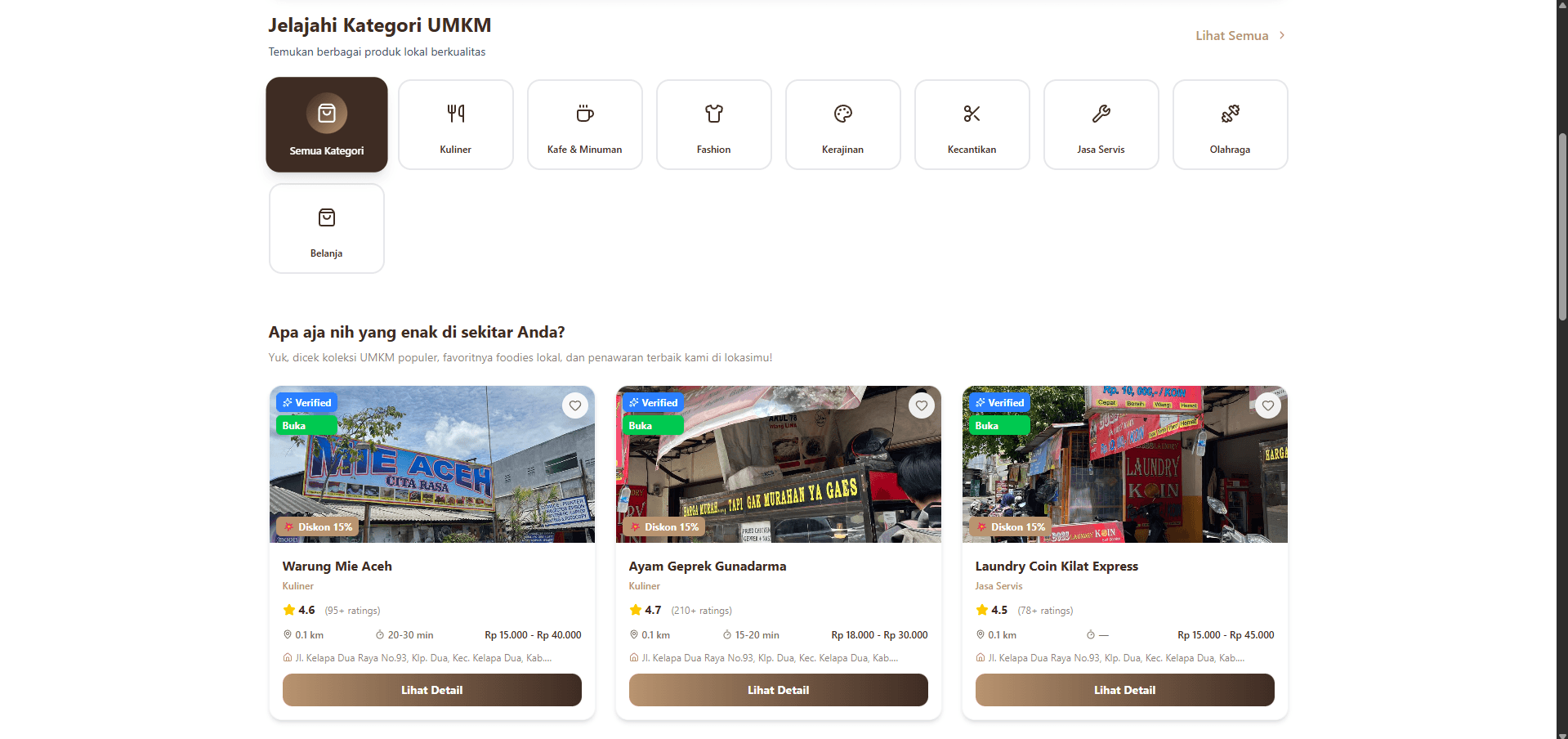Expand more categories via the Lihat Semua chevron
1568x739 pixels.
pos(1281,35)
